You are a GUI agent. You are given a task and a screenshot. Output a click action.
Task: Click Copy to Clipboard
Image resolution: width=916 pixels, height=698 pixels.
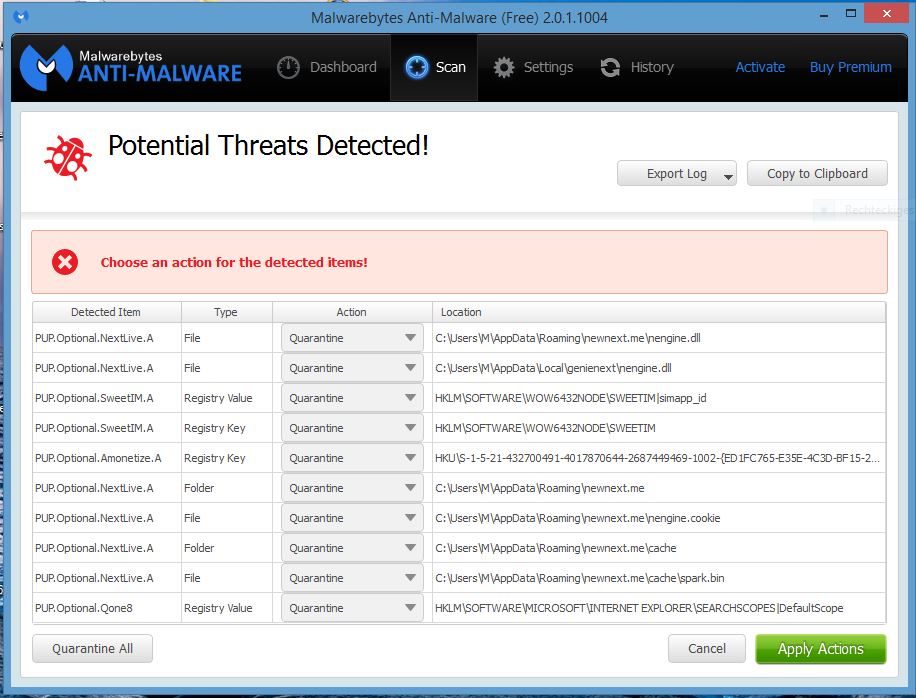pos(817,173)
